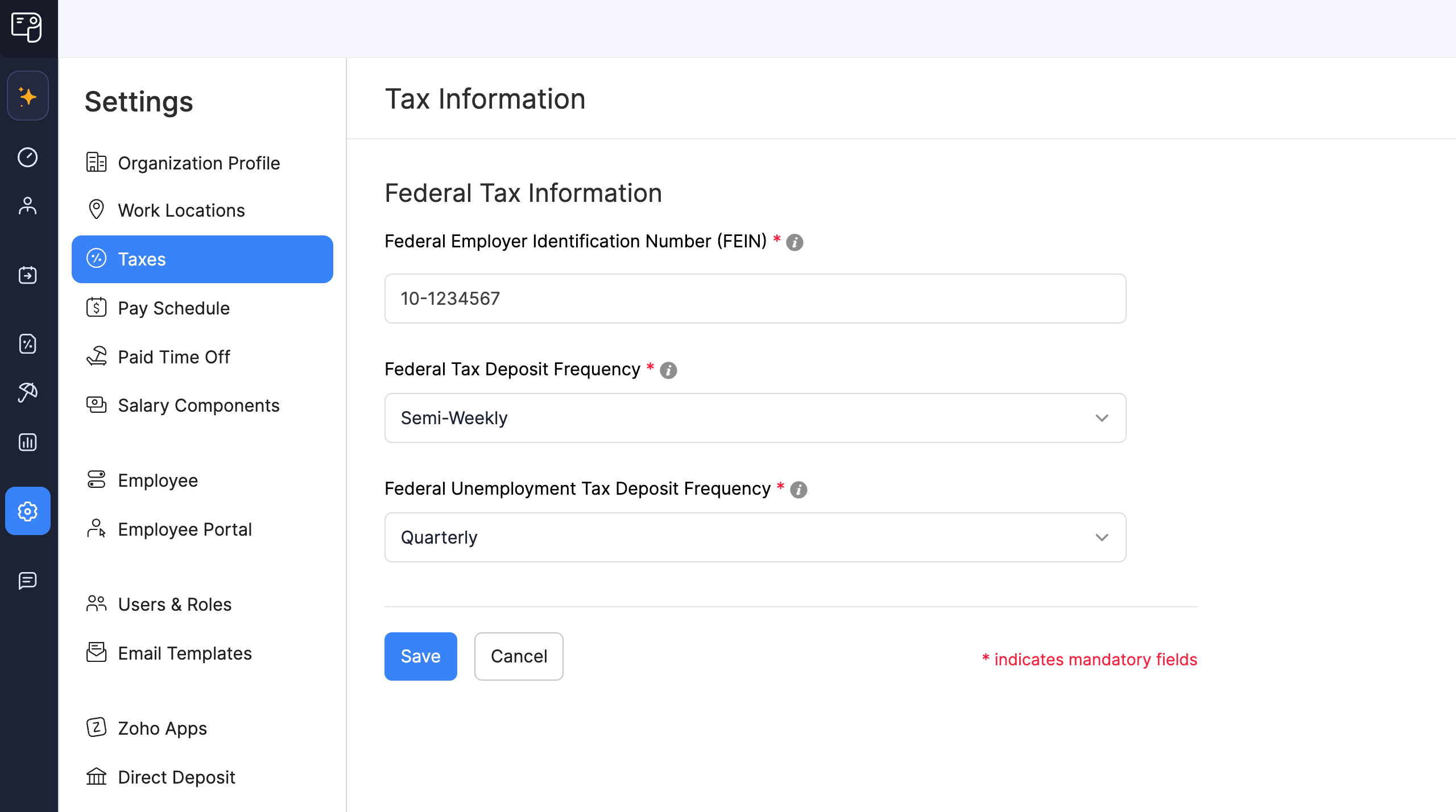Change Semi-Weekly using its chevron

coord(1102,418)
